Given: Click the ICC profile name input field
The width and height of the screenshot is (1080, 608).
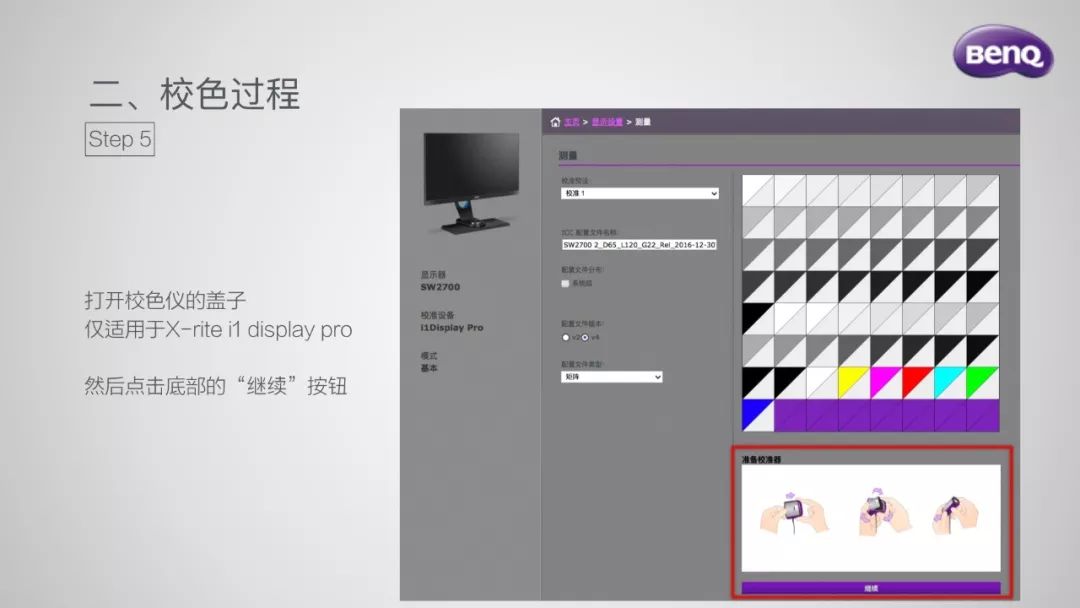Looking at the screenshot, I should 640,245.
